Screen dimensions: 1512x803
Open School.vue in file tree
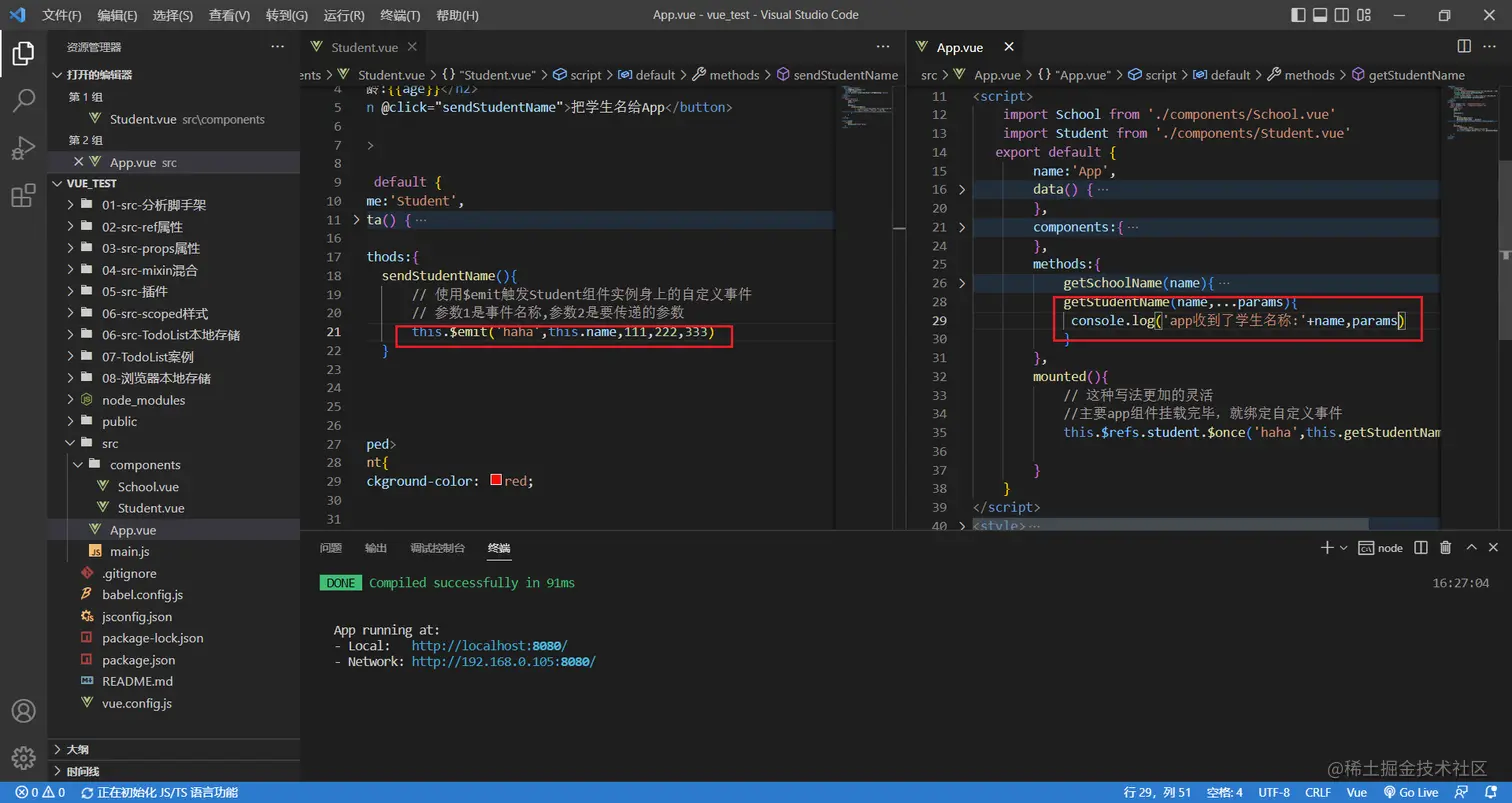tap(148, 487)
